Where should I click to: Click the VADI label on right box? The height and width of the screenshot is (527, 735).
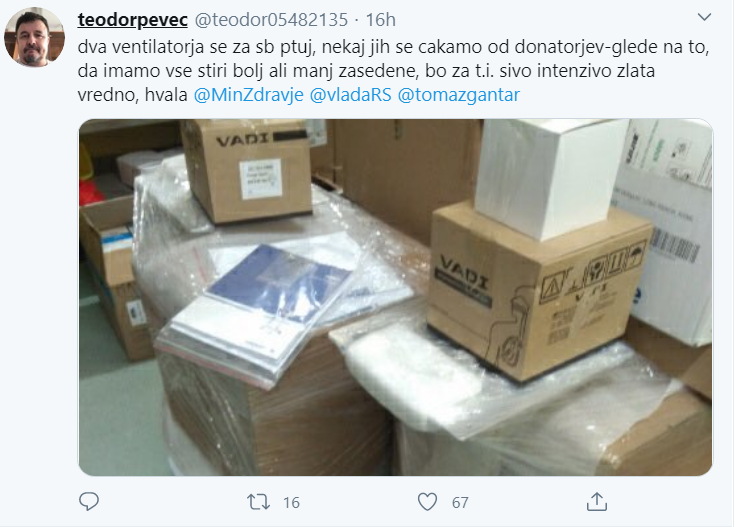[464, 274]
